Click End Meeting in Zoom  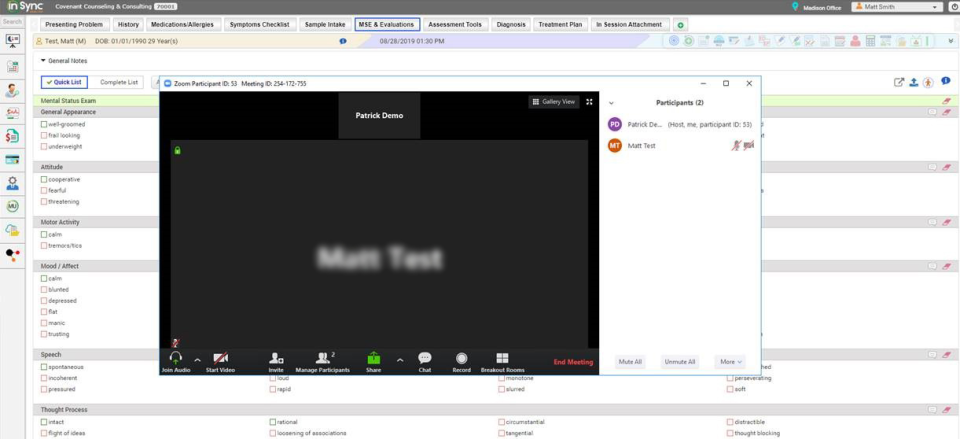[x=573, y=362]
